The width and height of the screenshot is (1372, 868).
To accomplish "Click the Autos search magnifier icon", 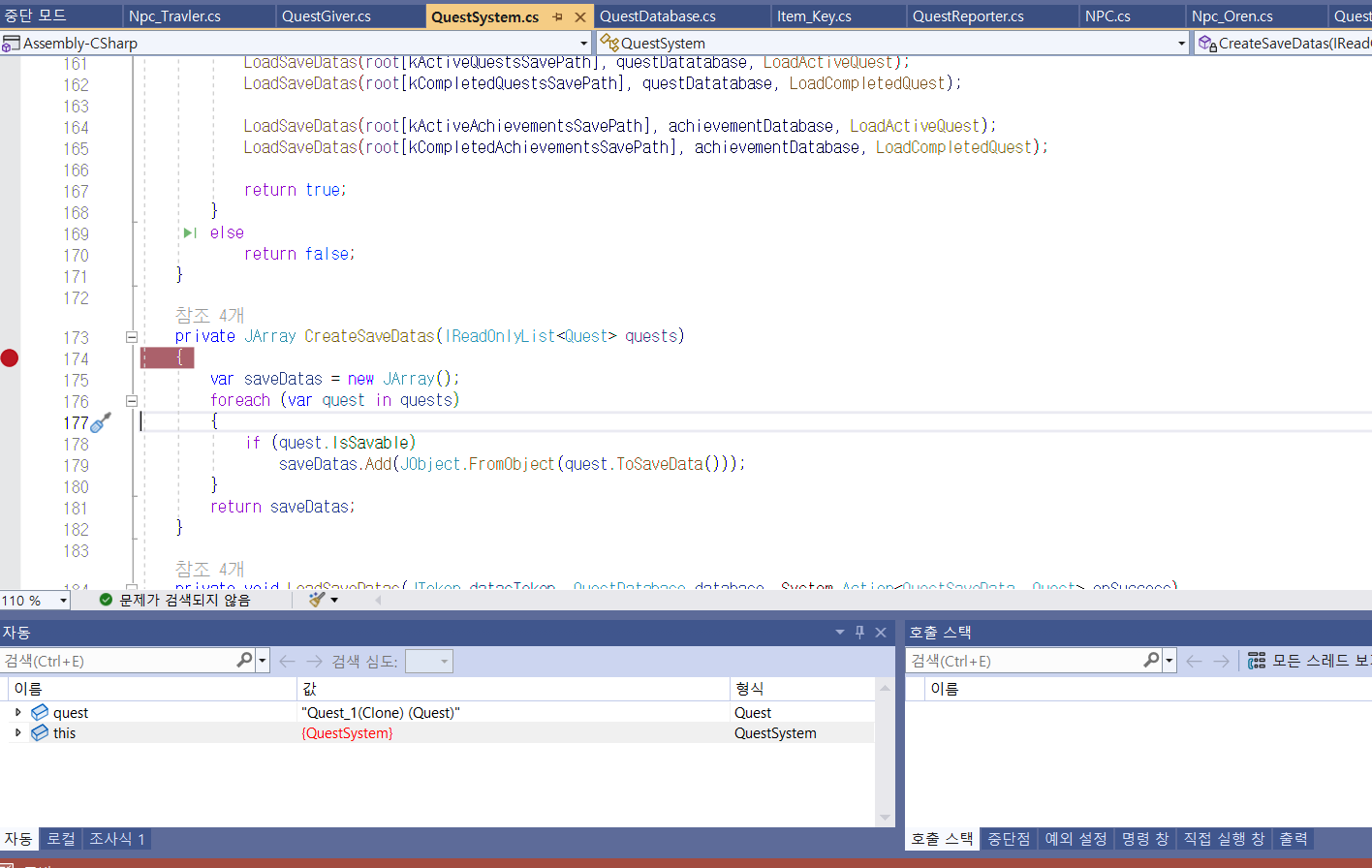I will (244, 660).
